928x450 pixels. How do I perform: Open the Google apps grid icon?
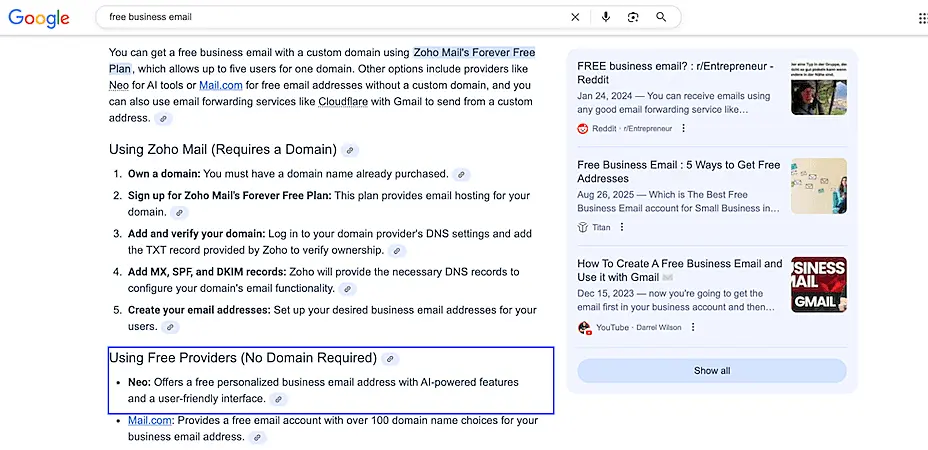(923, 18)
